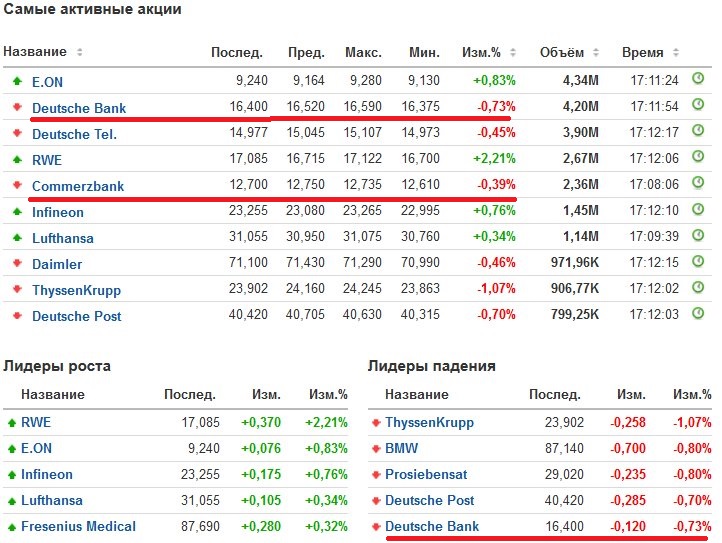Click the clock icon in E.ON row
Image resolution: width=722 pixels, height=543 pixels.
tap(698, 79)
